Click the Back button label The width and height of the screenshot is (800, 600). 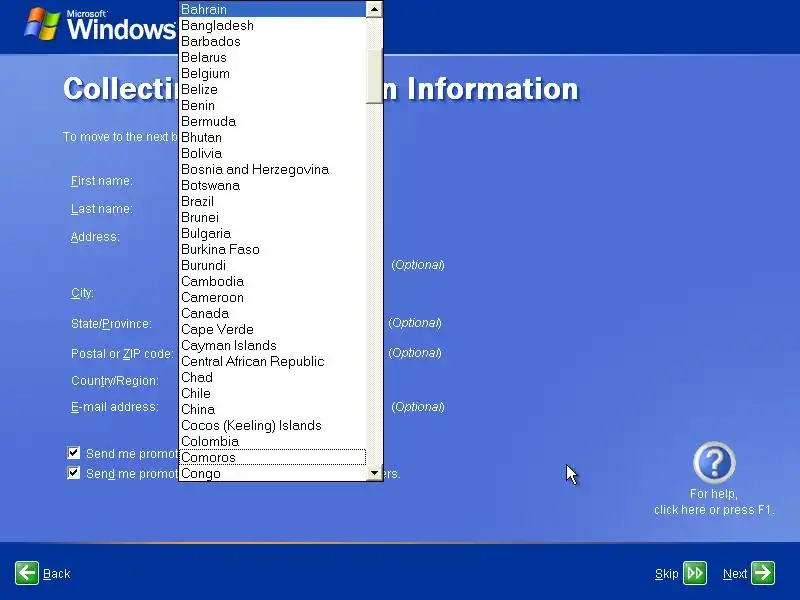57,574
